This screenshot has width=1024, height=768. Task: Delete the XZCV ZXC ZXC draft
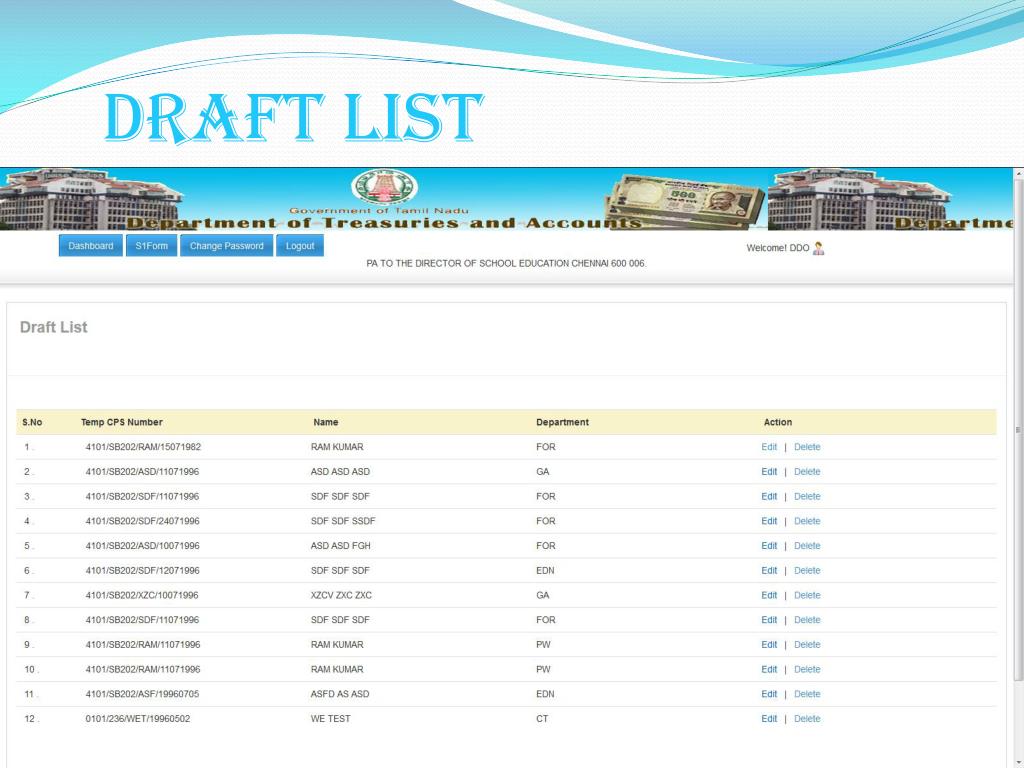pos(807,595)
